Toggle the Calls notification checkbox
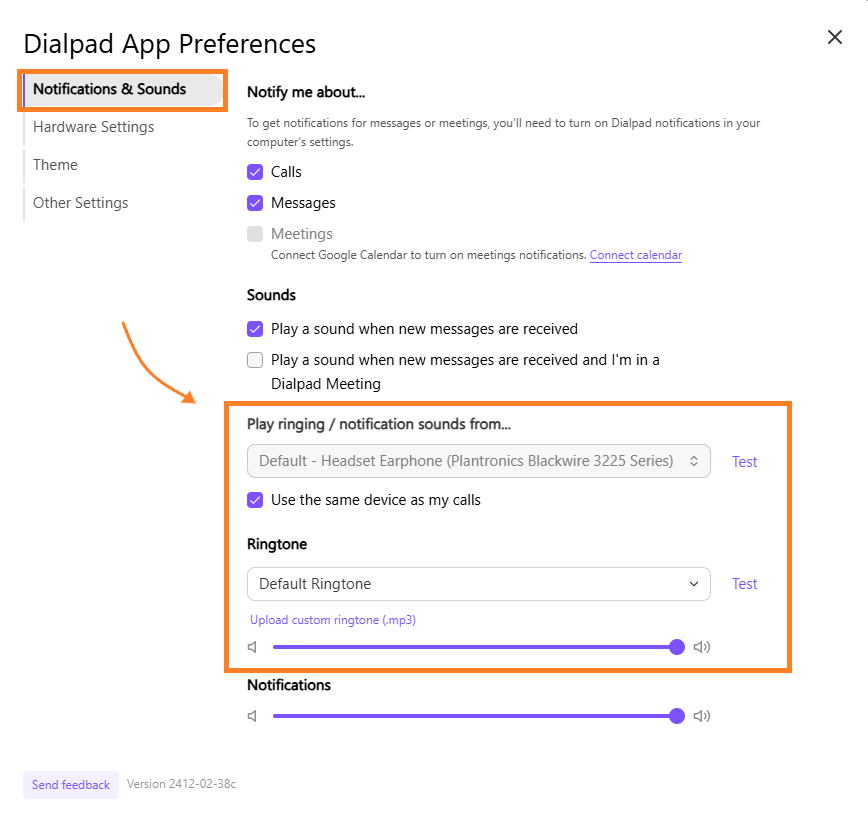The height and width of the screenshot is (821, 868). coord(255,172)
